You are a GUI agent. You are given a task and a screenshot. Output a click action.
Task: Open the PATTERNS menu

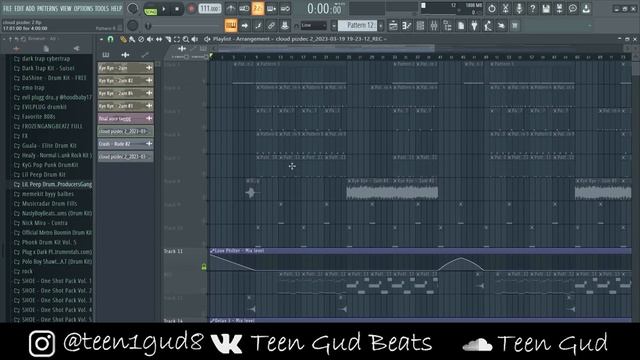click(x=48, y=8)
